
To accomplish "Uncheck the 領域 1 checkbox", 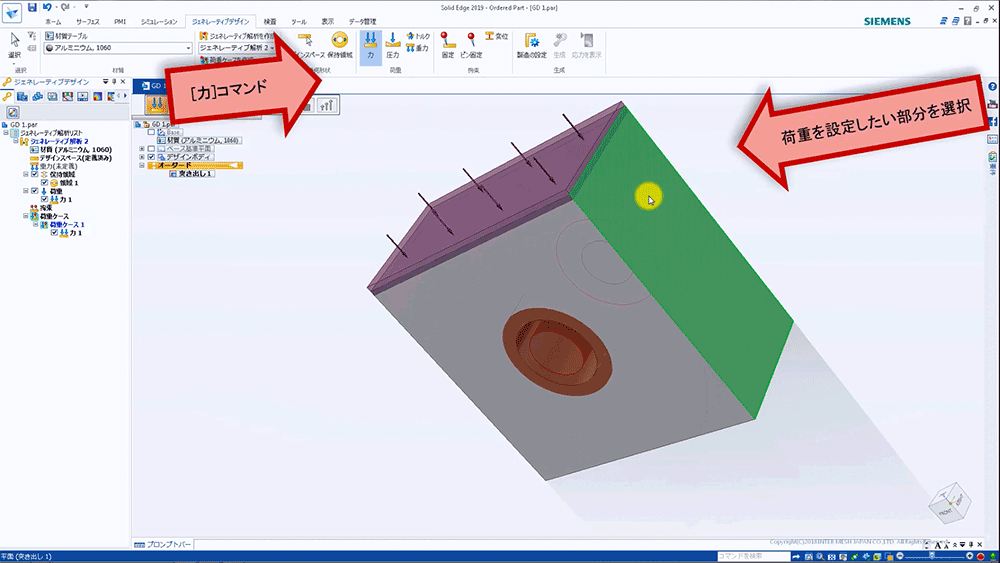I will [44, 182].
